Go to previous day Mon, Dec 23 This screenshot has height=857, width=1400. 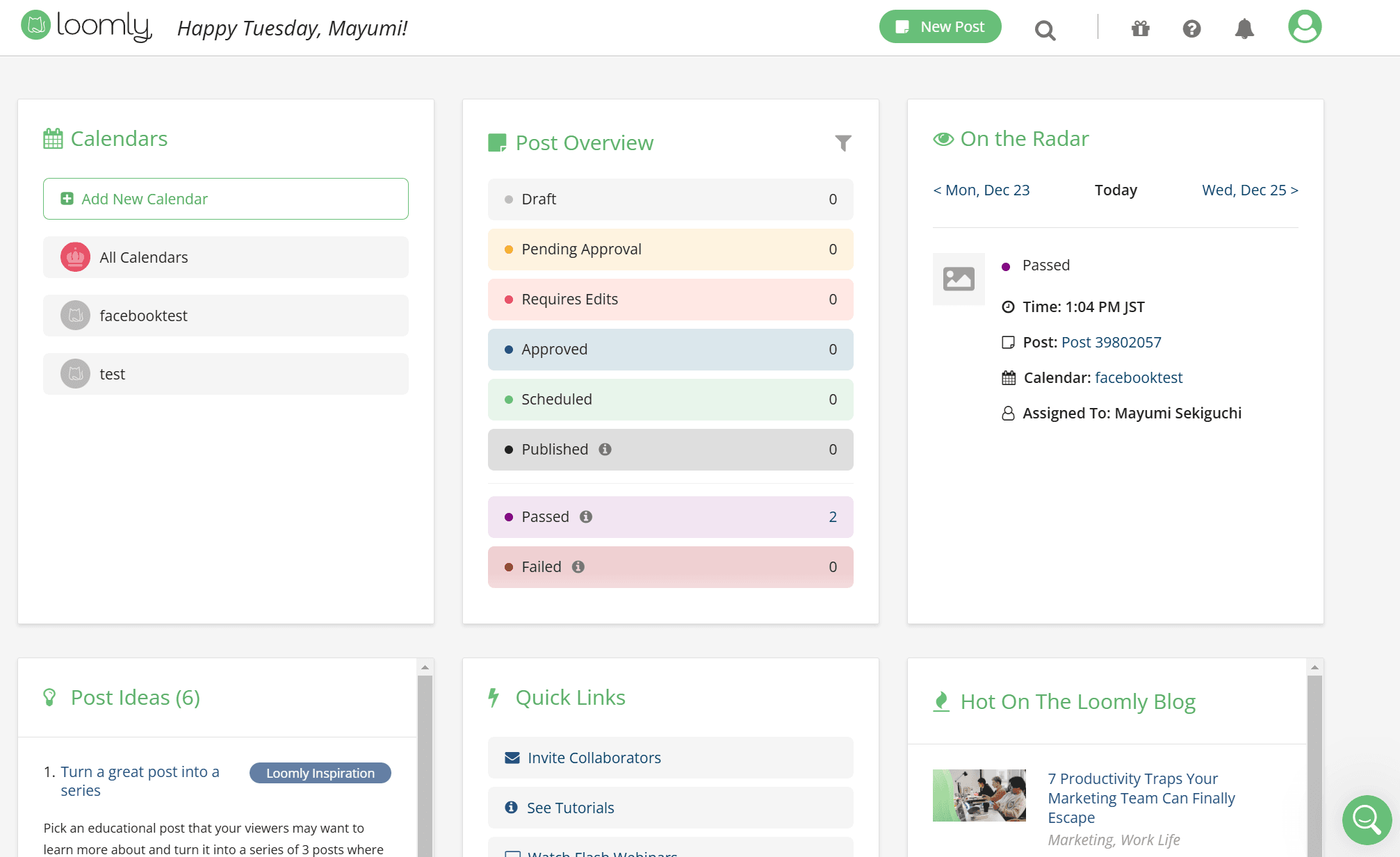point(981,190)
